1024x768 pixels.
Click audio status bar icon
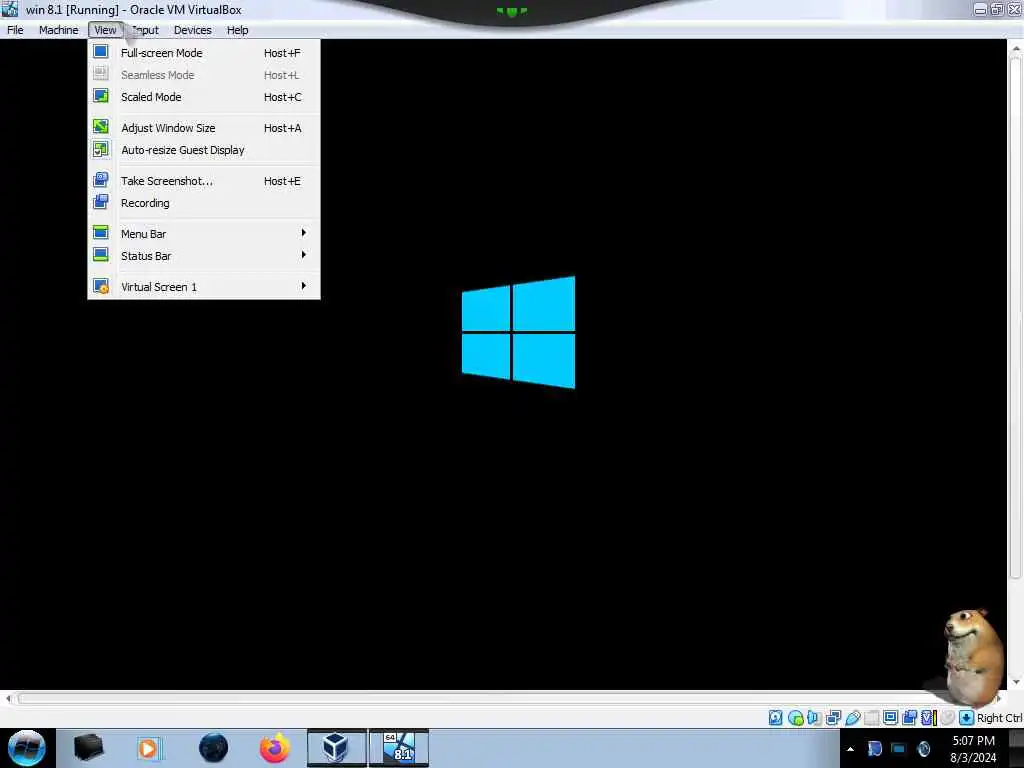(x=814, y=718)
